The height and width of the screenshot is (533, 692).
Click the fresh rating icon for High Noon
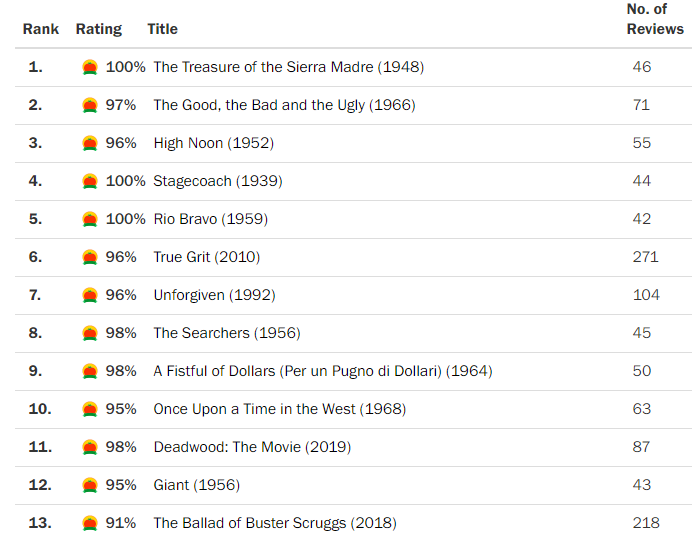coord(90,143)
